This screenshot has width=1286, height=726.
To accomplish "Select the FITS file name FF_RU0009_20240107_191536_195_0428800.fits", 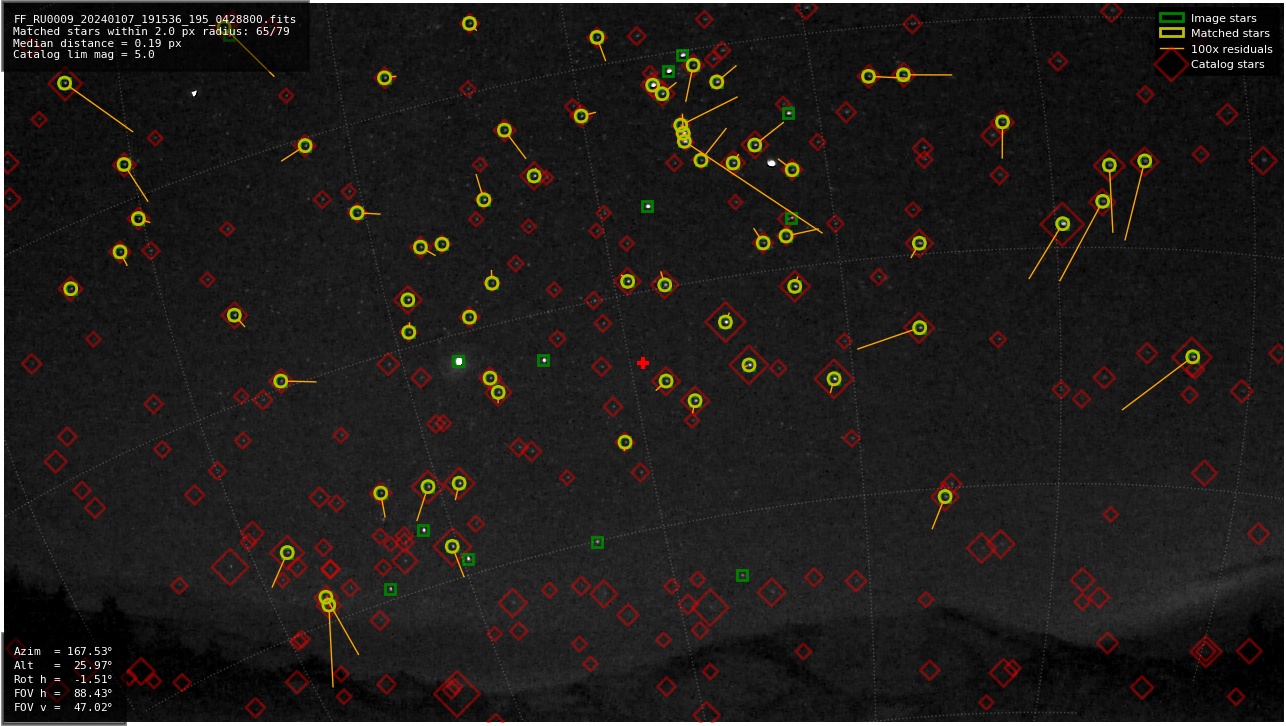I will (x=155, y=19).
